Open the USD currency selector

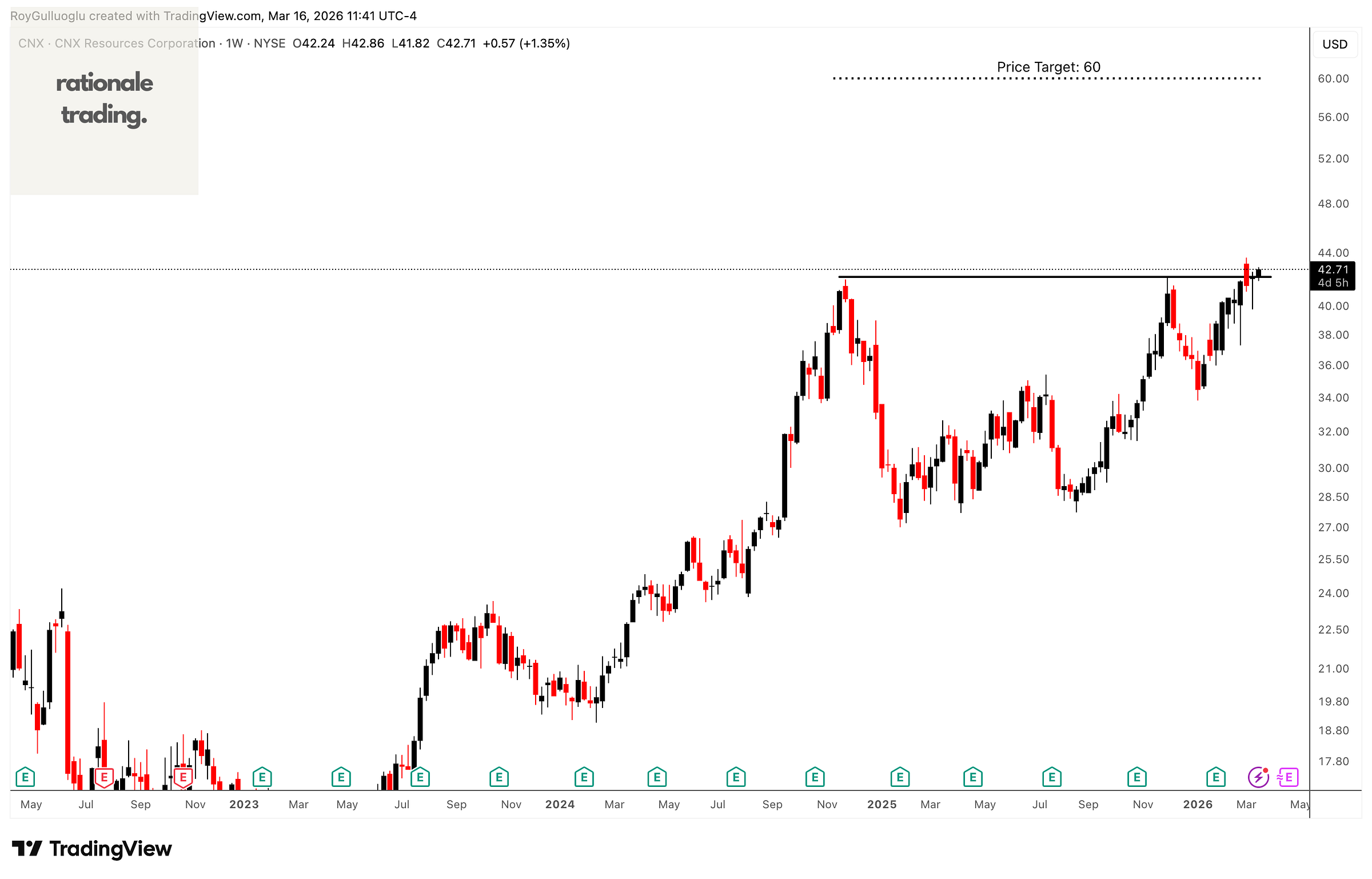click(1334, 44)
